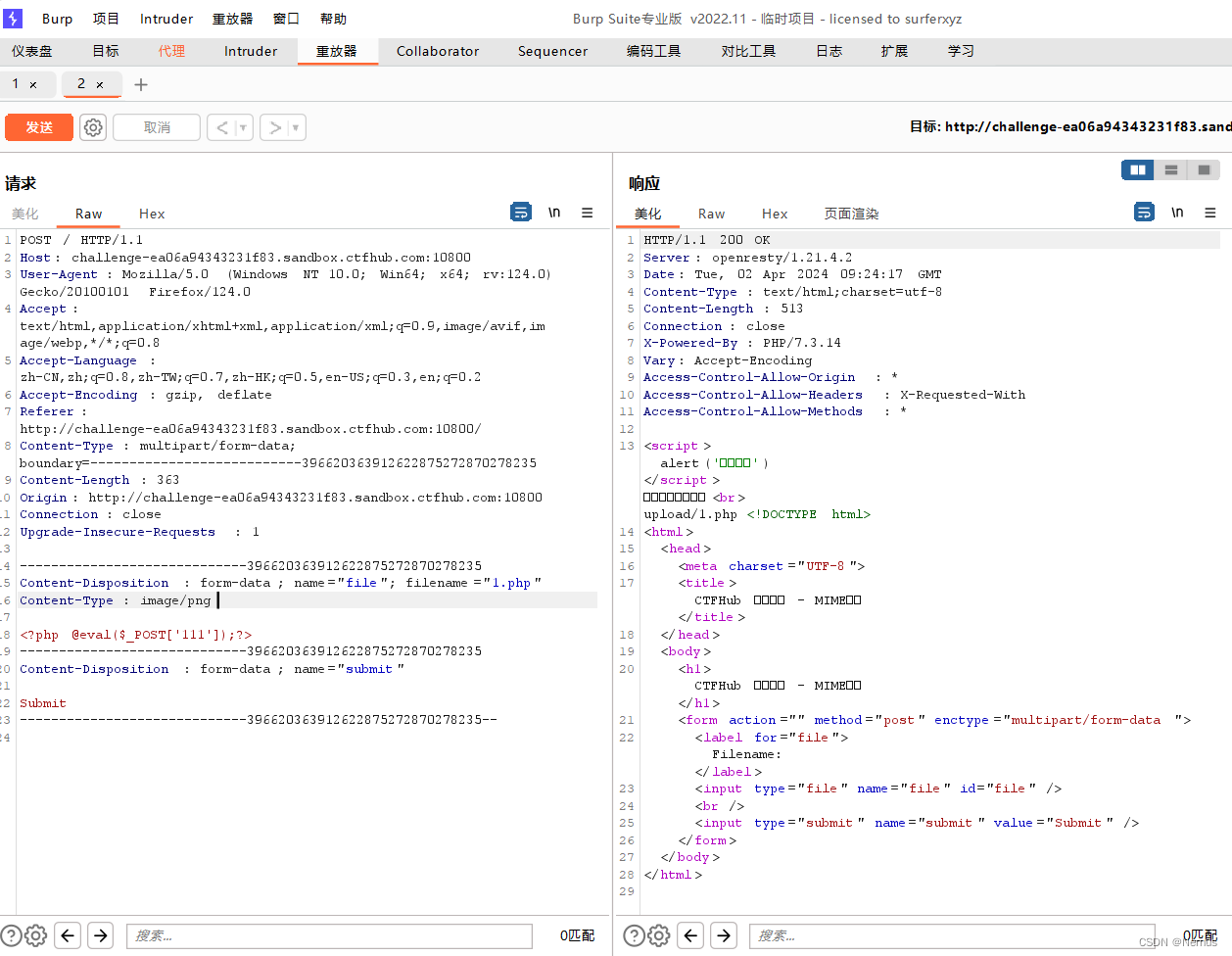Select Repeater tab 1
Image resolution: width=1232 pixels, height=956 pixels.
tap(16, 84)
